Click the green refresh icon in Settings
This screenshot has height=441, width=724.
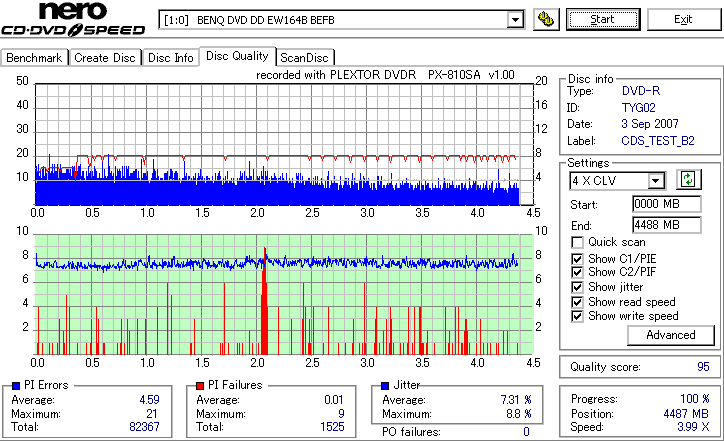pyautogui.click(x=688, y=179)
